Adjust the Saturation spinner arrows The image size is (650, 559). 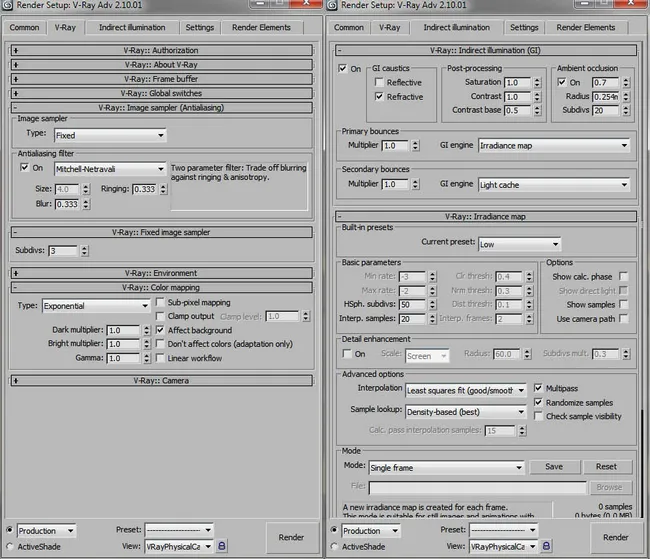click(537, 83)
